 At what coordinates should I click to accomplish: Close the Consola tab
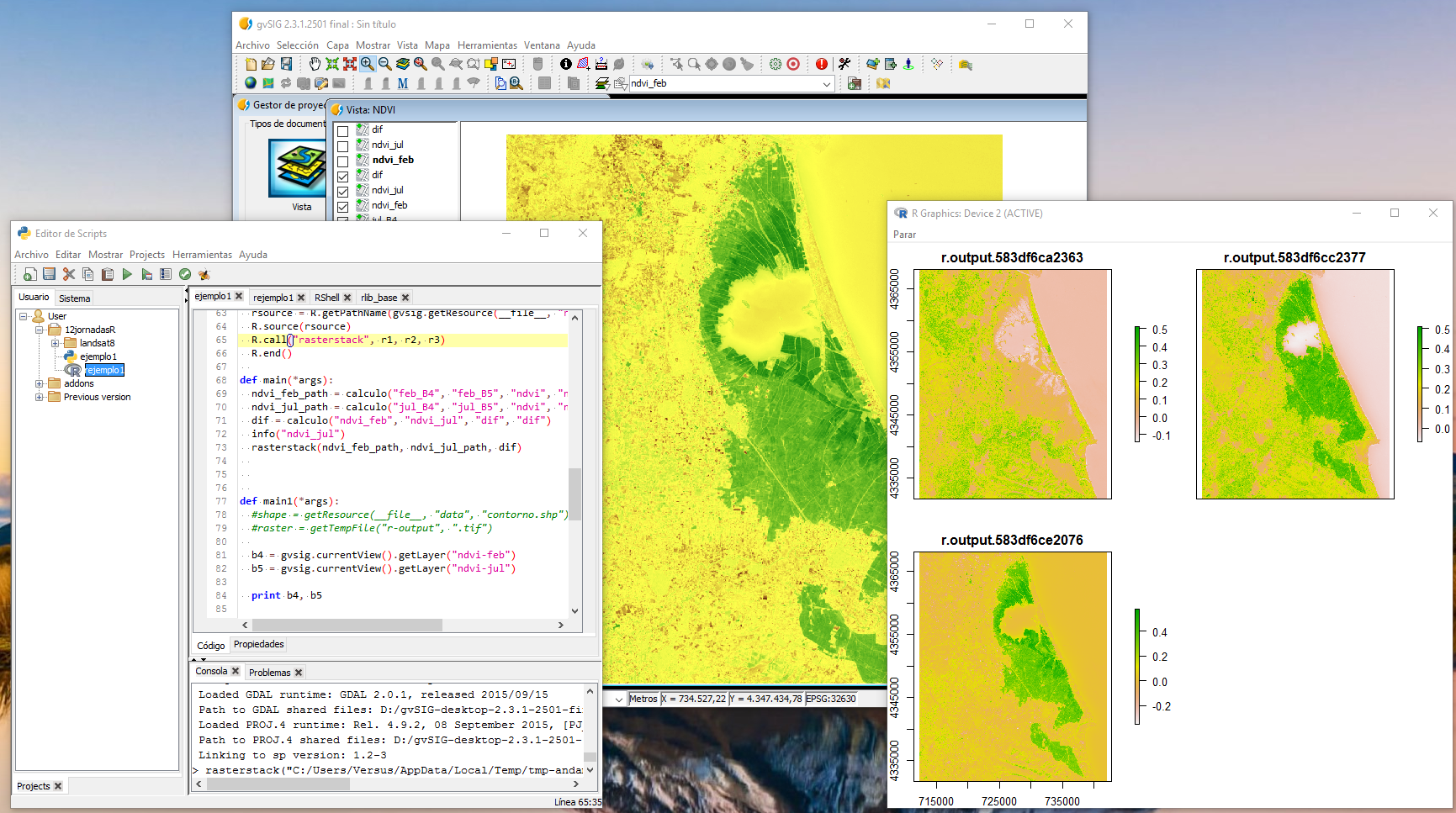pos(236,671)
